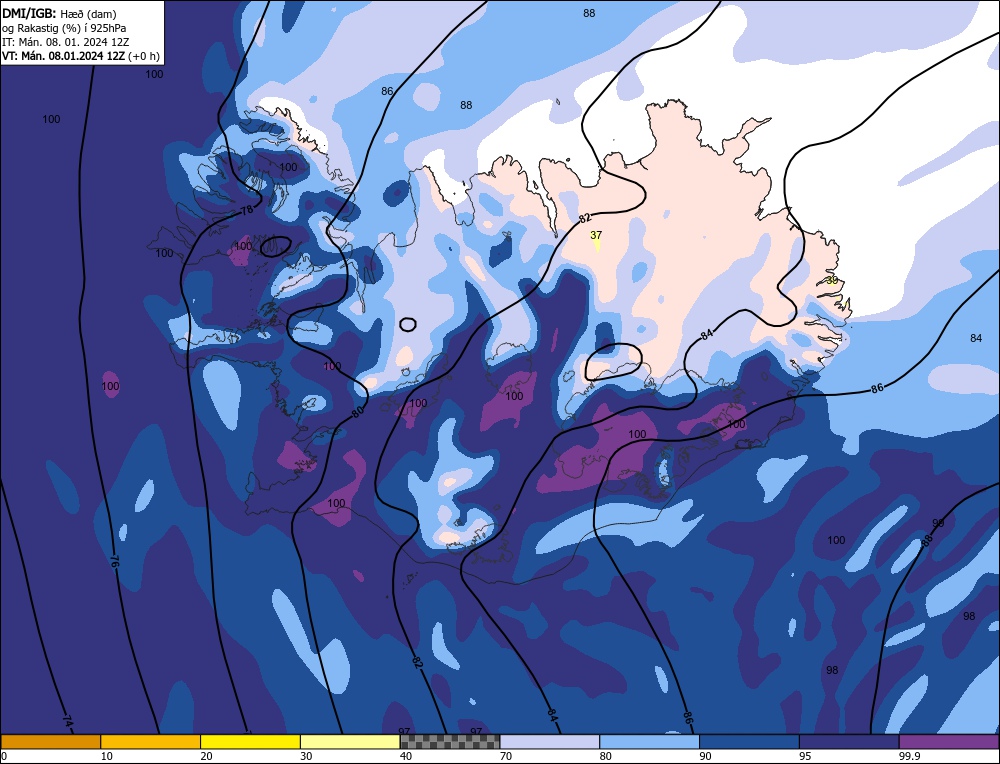Click the '78' contour label over the Westfjords

(x=247, y=209)
